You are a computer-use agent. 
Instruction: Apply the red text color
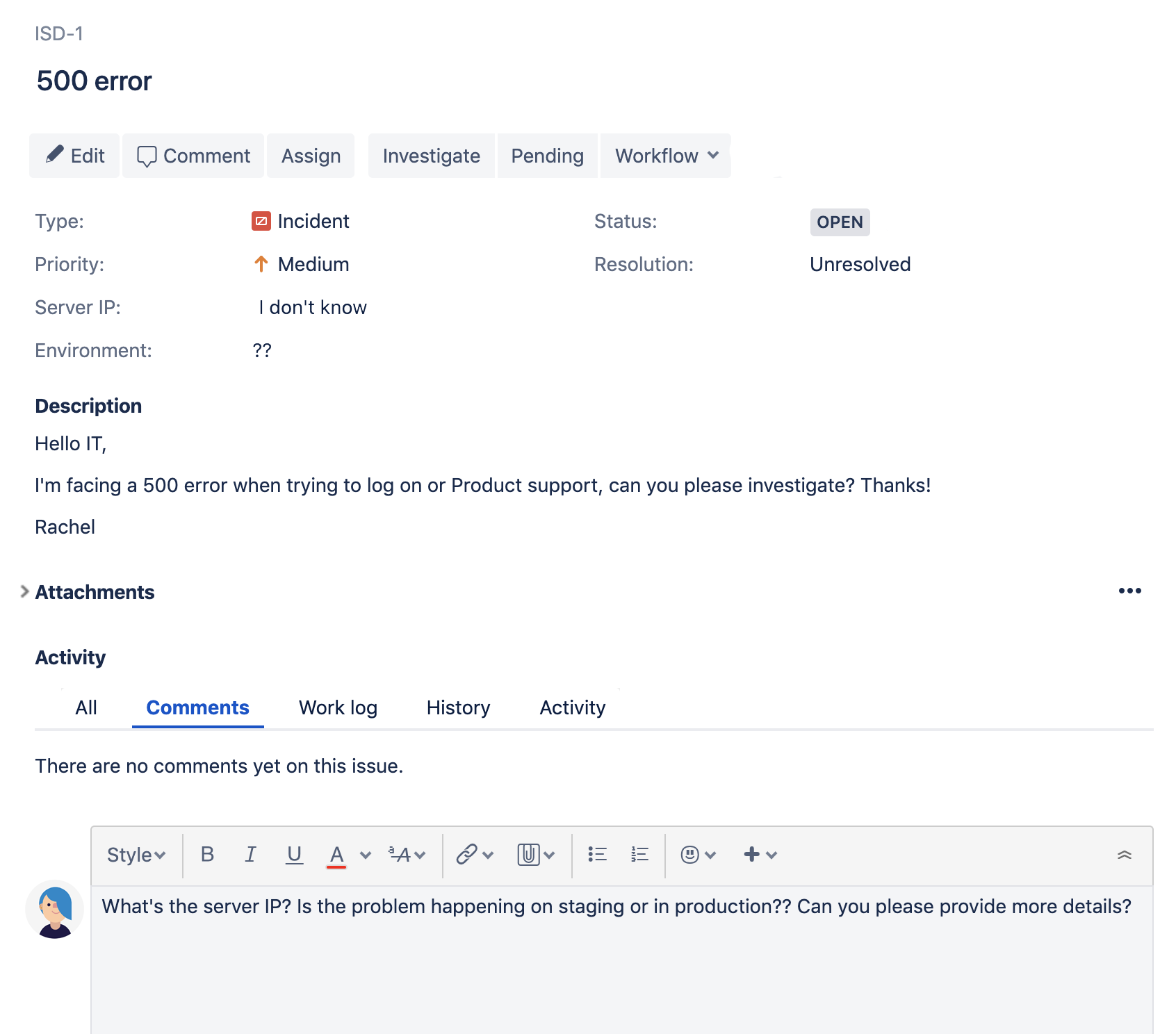(x=337, y=855)
